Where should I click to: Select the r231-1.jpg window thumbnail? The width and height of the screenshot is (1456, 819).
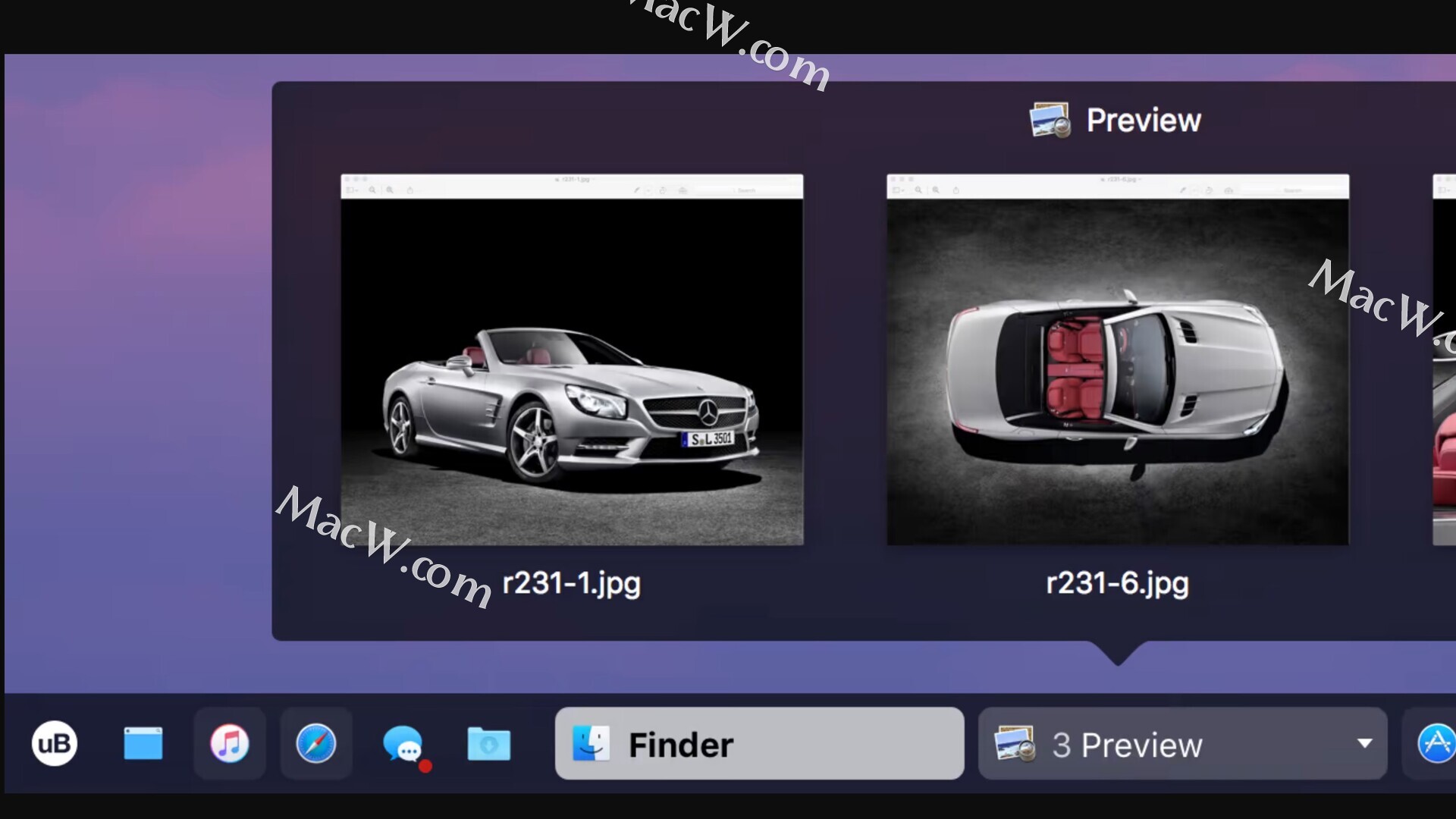click(x=572, y=359)
